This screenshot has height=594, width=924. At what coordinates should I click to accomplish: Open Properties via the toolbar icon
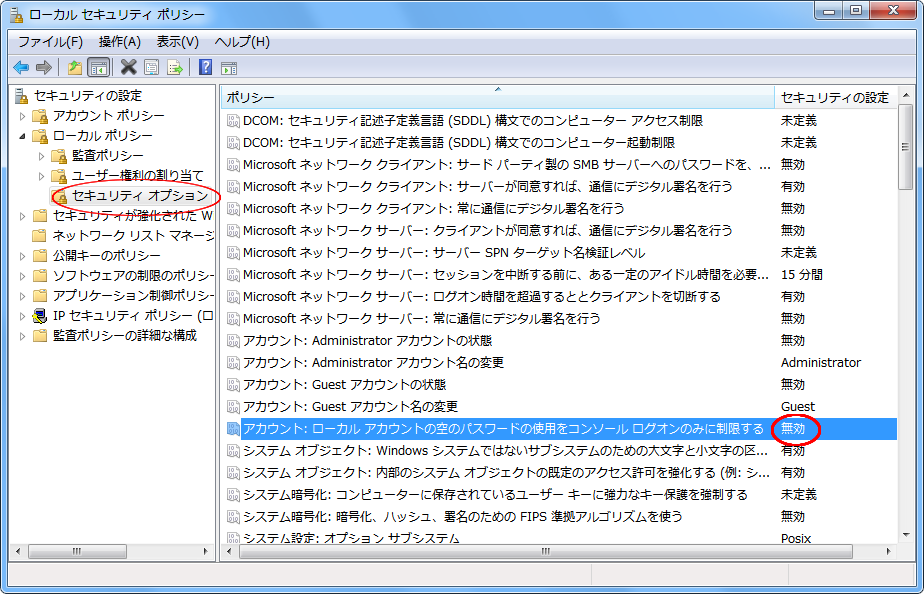click(151, 67)
